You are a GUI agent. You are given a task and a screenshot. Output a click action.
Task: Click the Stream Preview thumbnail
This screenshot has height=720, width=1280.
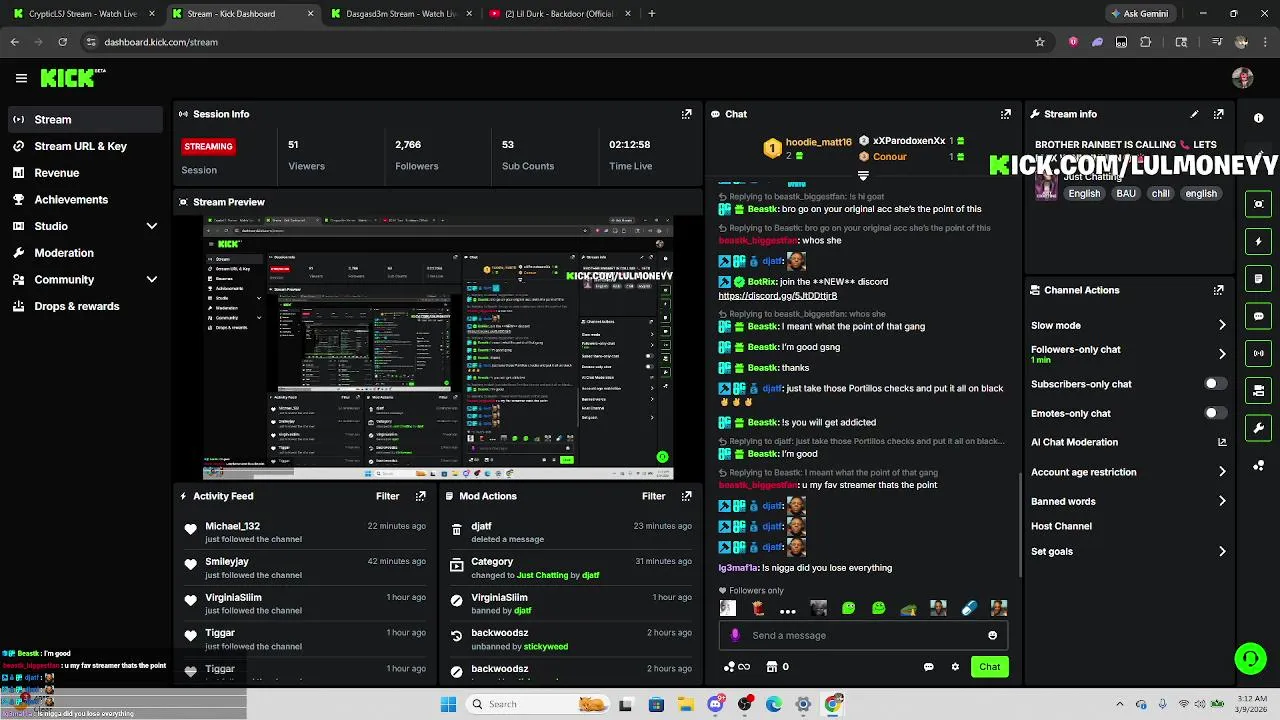tap(438, 349)
